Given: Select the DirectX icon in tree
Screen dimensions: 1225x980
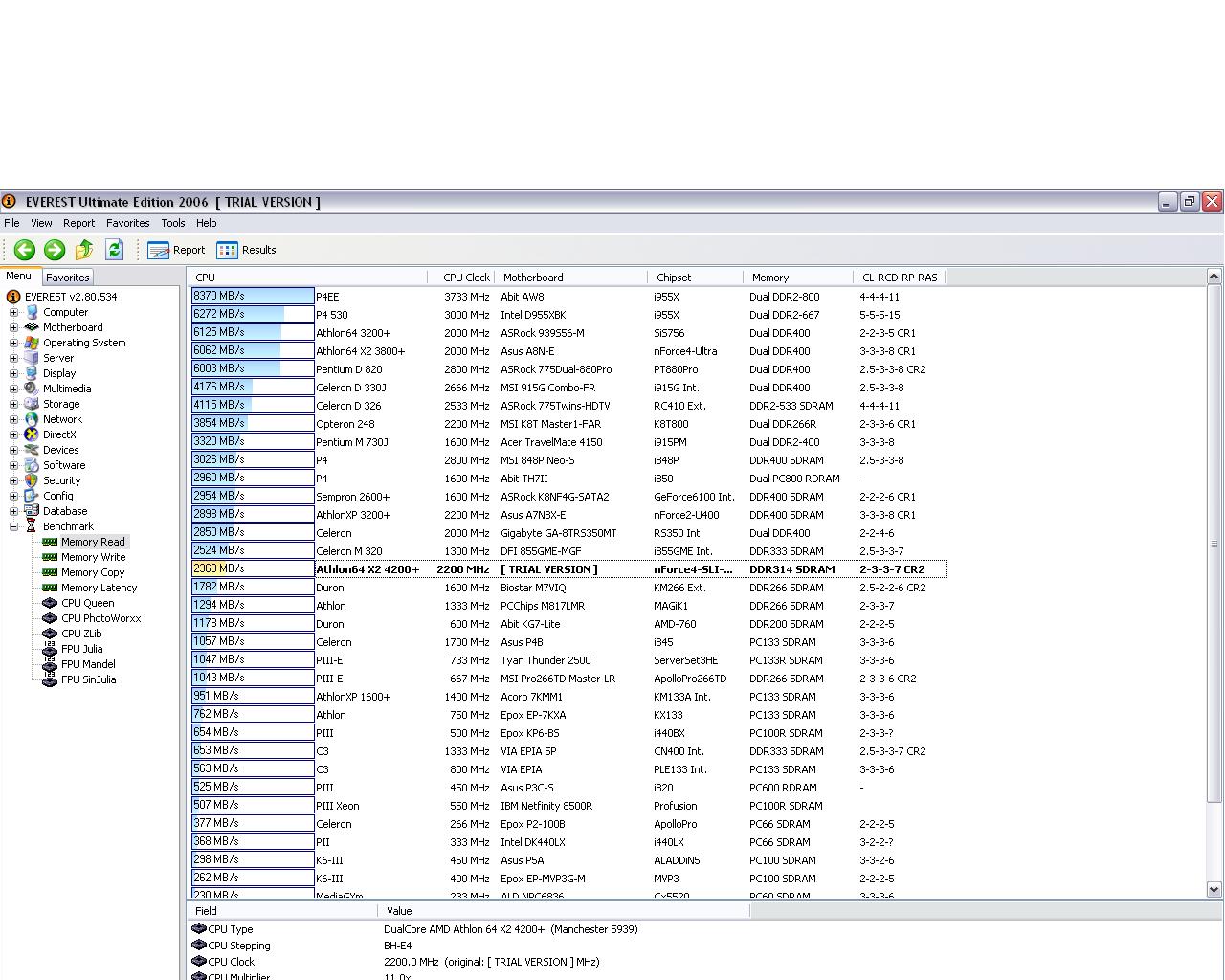Looking at the screenshot, I should click(x=32, y=434).
